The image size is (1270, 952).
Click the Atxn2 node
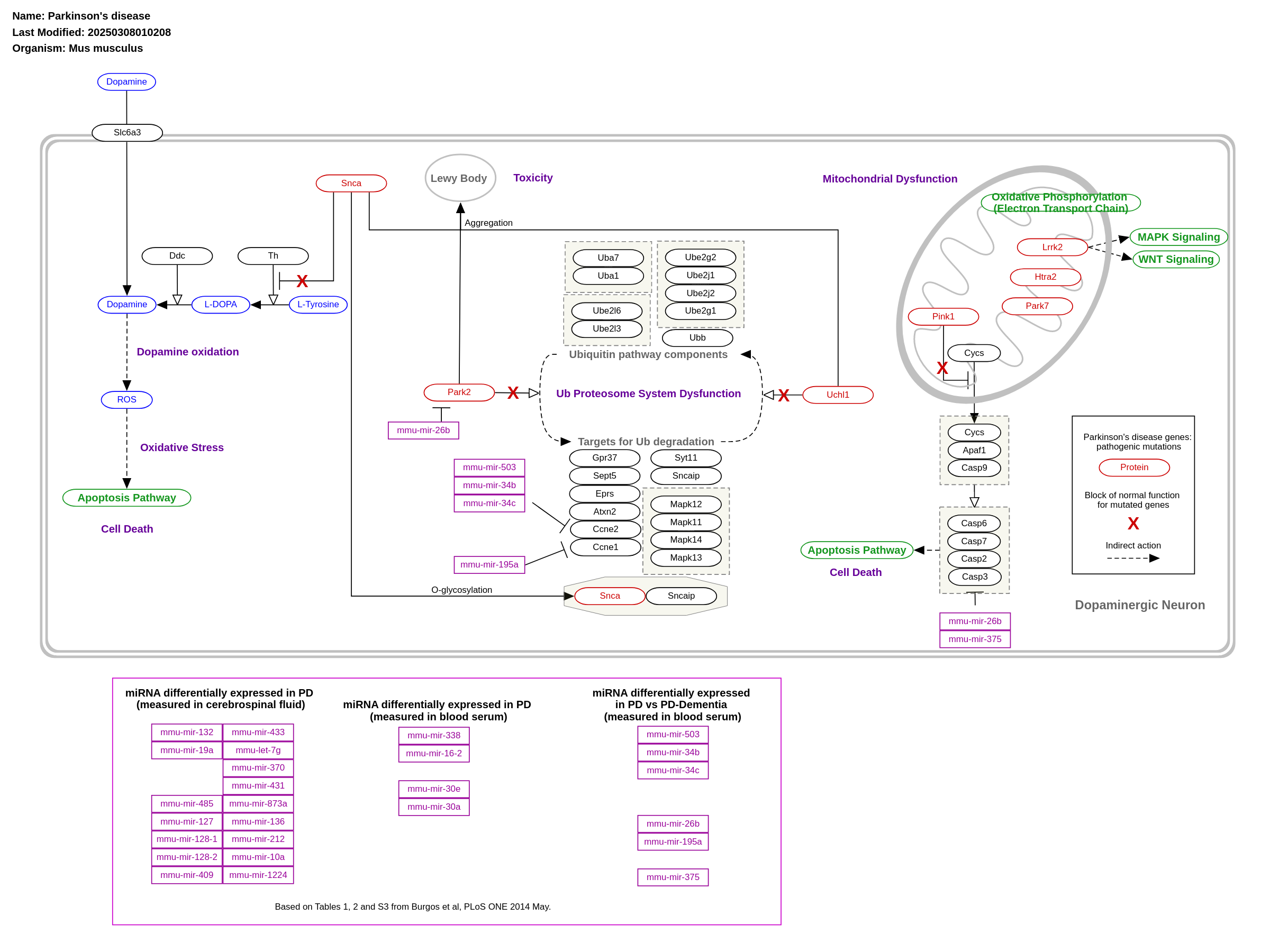[604, 511]
